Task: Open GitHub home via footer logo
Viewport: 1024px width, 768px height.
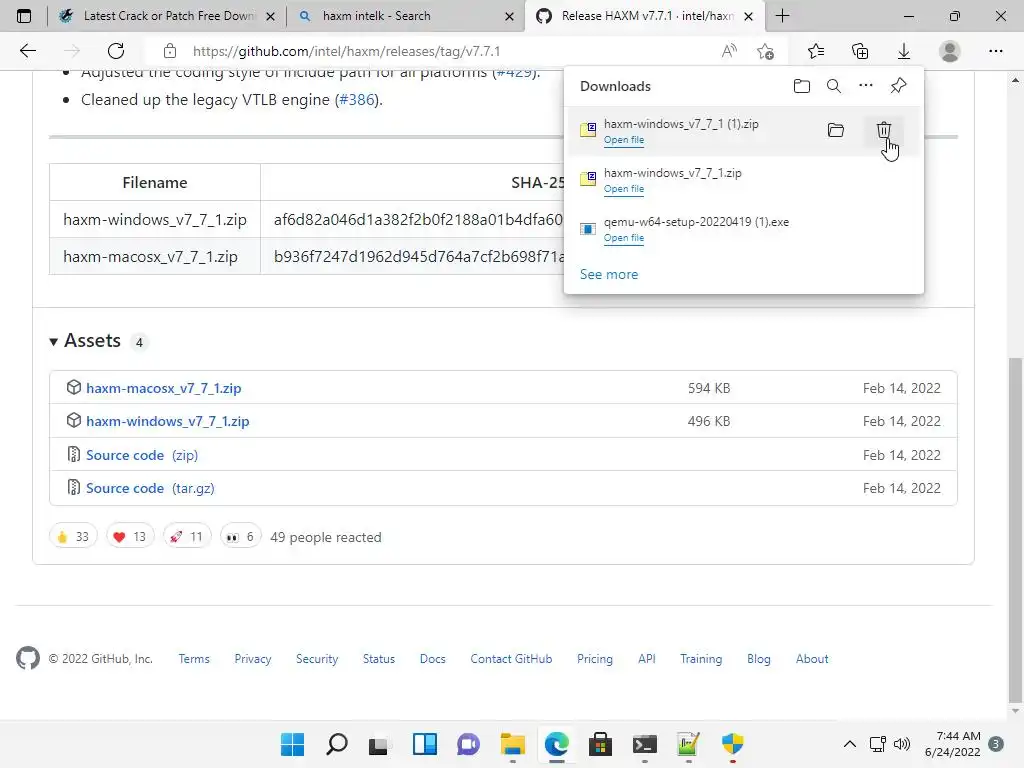Action: pos(27,658)
